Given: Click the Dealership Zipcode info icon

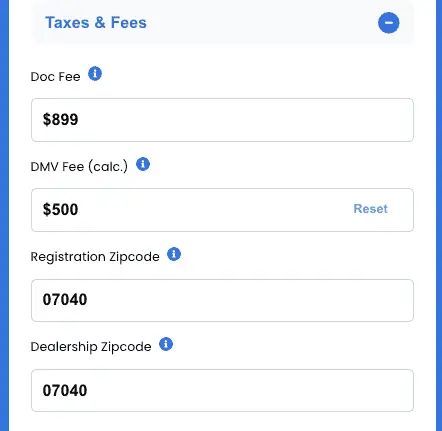Looking at the screenshot, I should point(166,344).
